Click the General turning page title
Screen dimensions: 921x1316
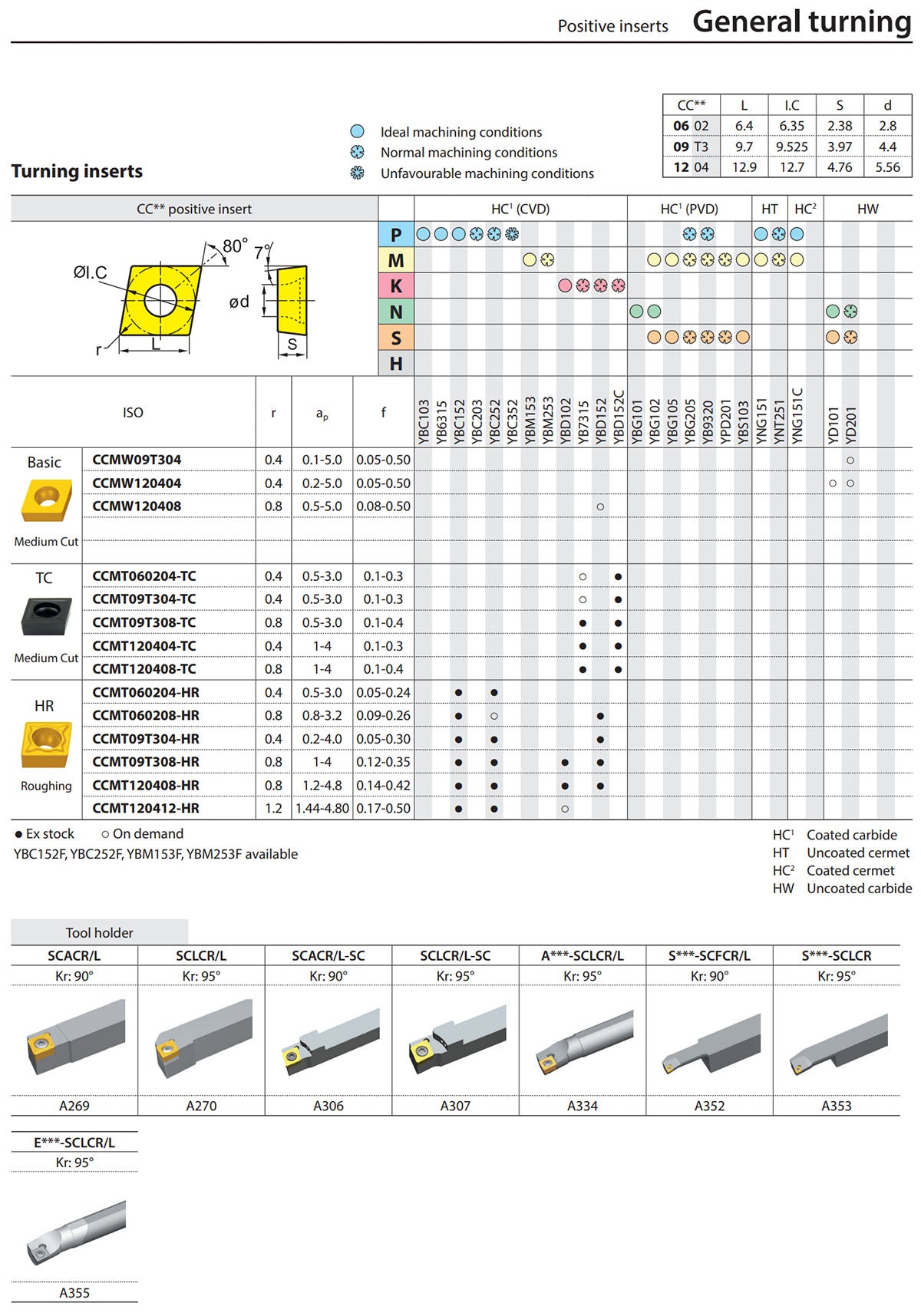802,21
